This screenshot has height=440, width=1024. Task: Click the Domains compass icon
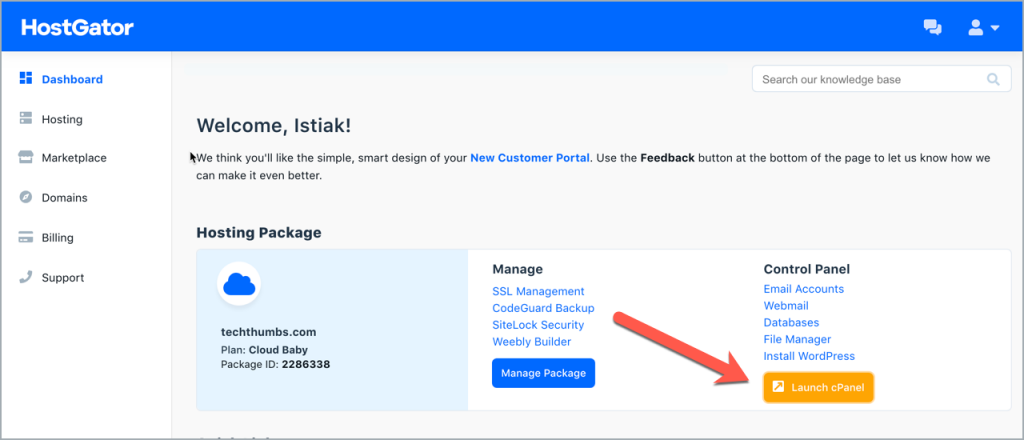click(x=26, y=198)
